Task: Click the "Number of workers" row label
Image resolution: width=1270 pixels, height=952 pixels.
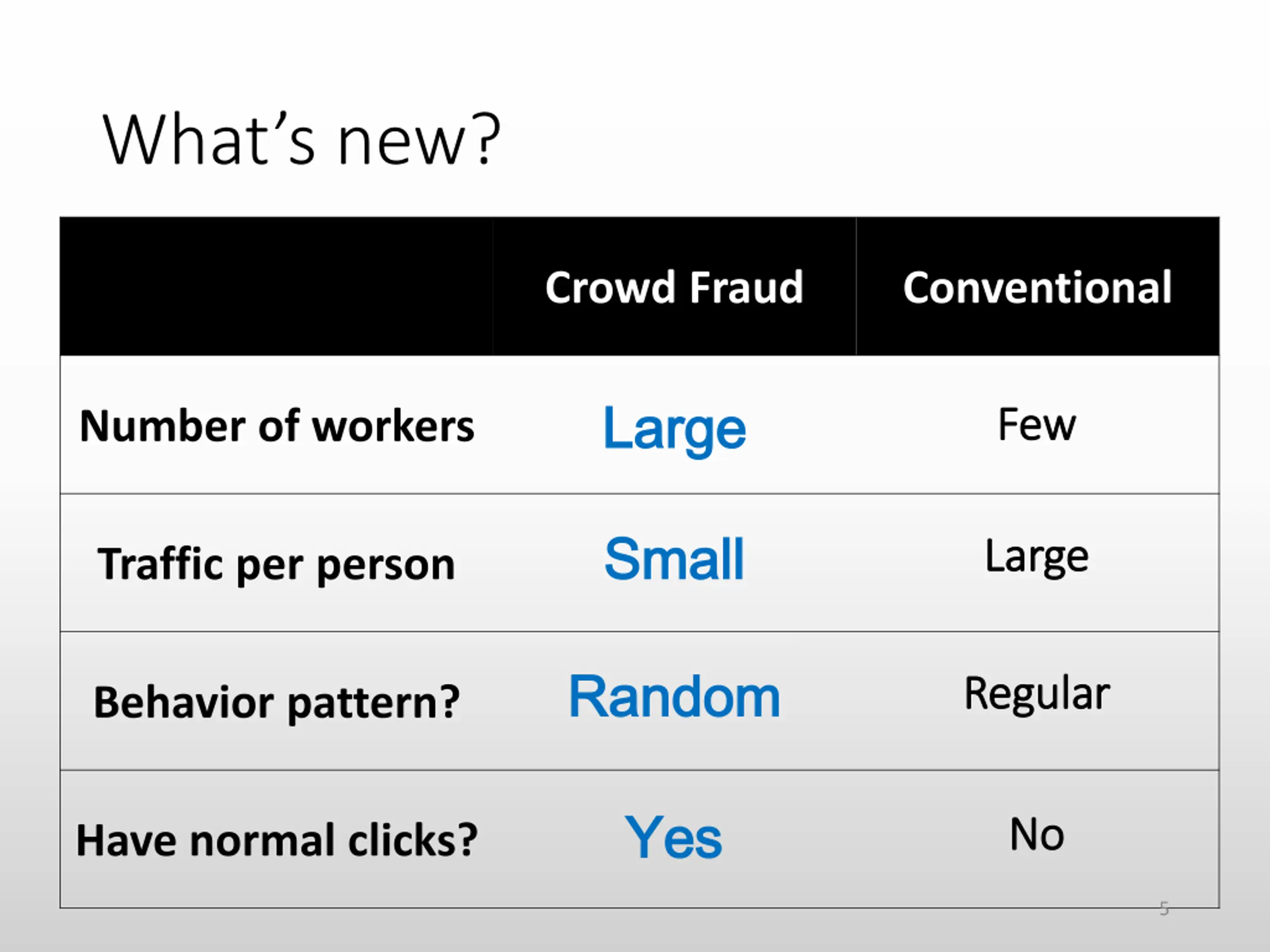Action: (277, 426)
